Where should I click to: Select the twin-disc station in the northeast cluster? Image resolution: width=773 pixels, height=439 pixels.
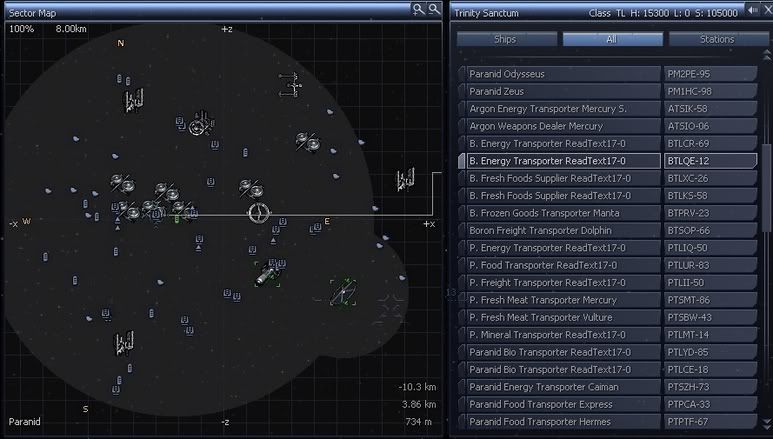(308, 142)
